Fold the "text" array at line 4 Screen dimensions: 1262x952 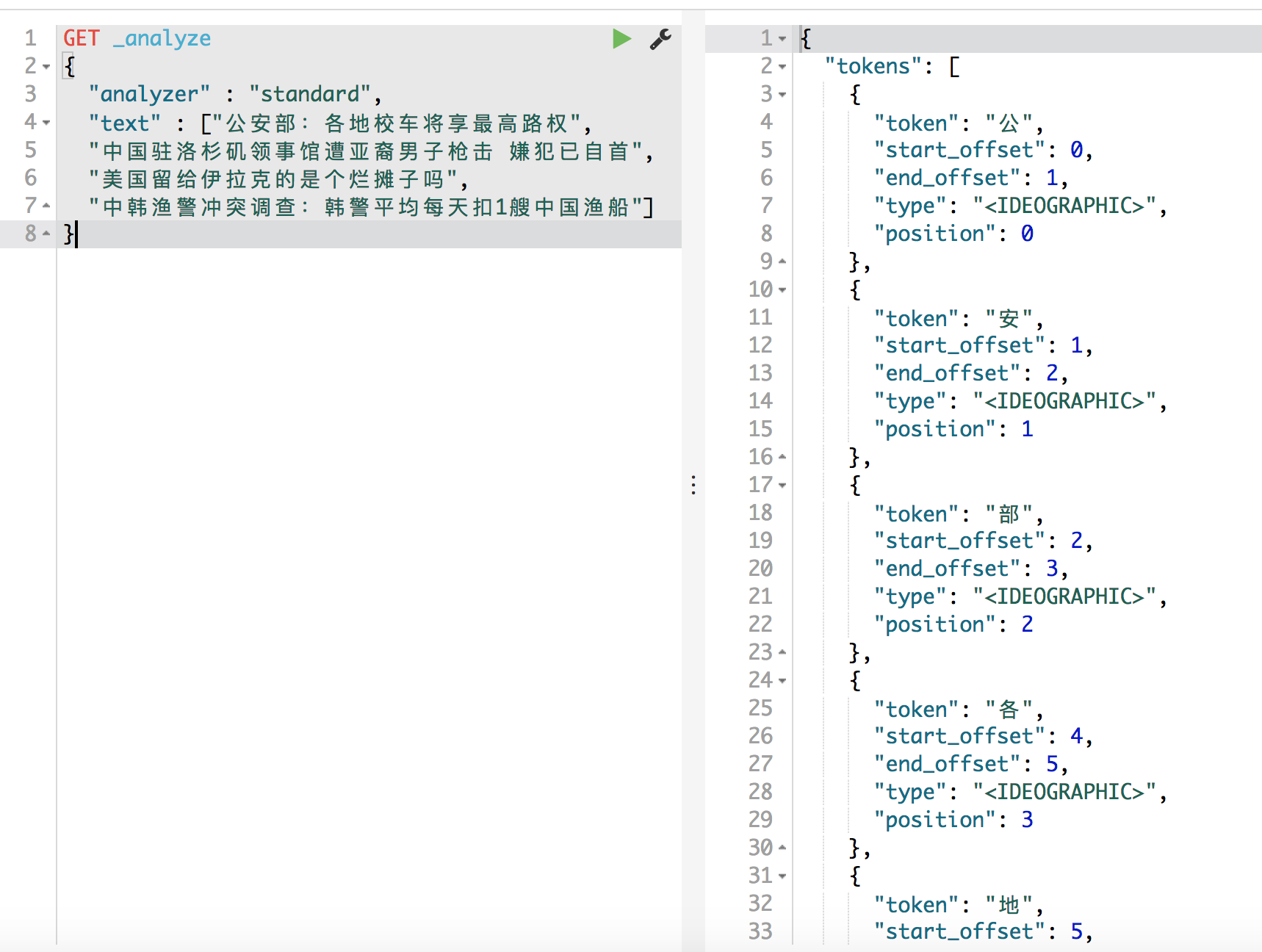[x=46, y=123]
